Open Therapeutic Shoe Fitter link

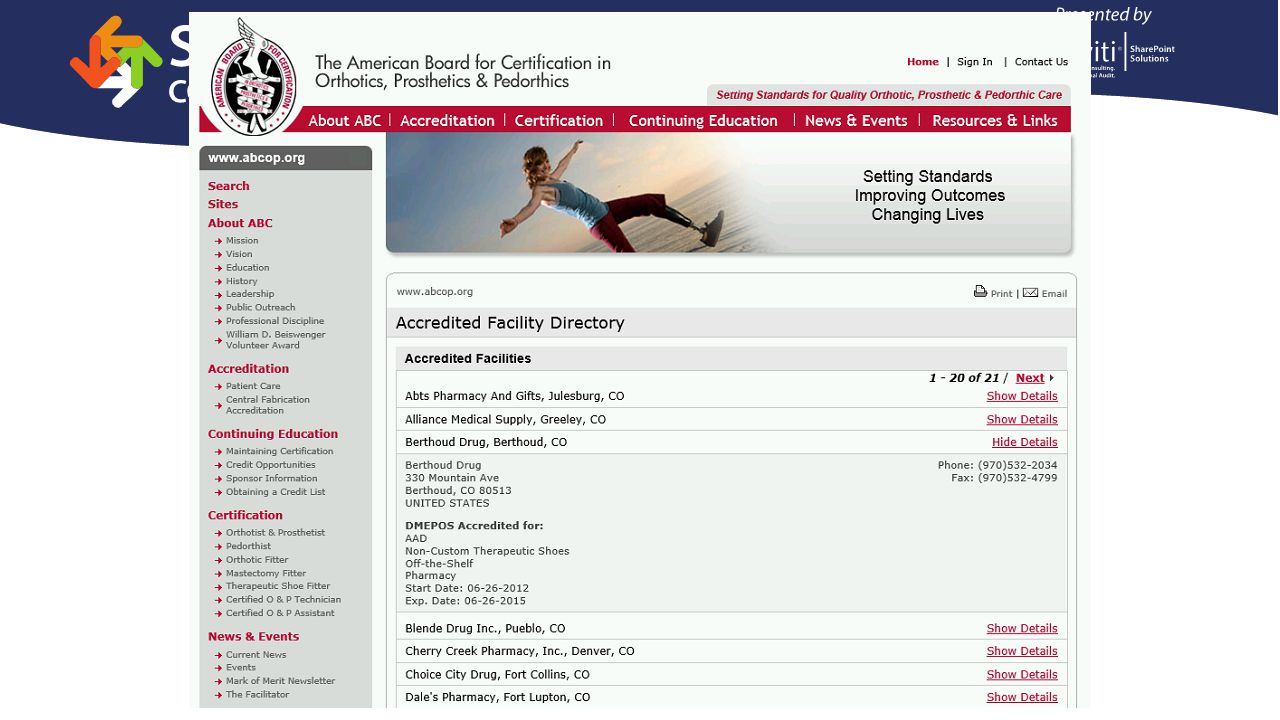point(278,586)
